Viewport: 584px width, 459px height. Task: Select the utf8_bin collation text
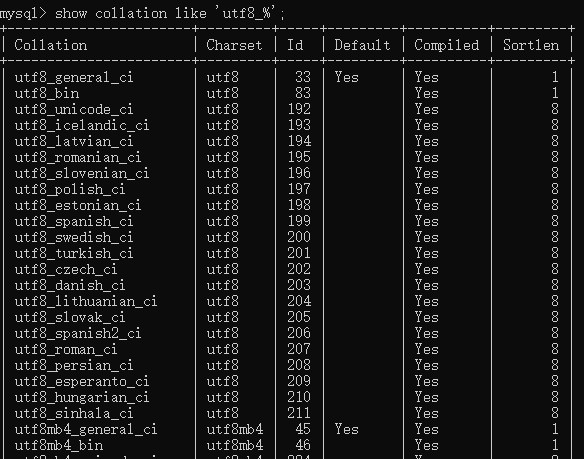[47, 93]
